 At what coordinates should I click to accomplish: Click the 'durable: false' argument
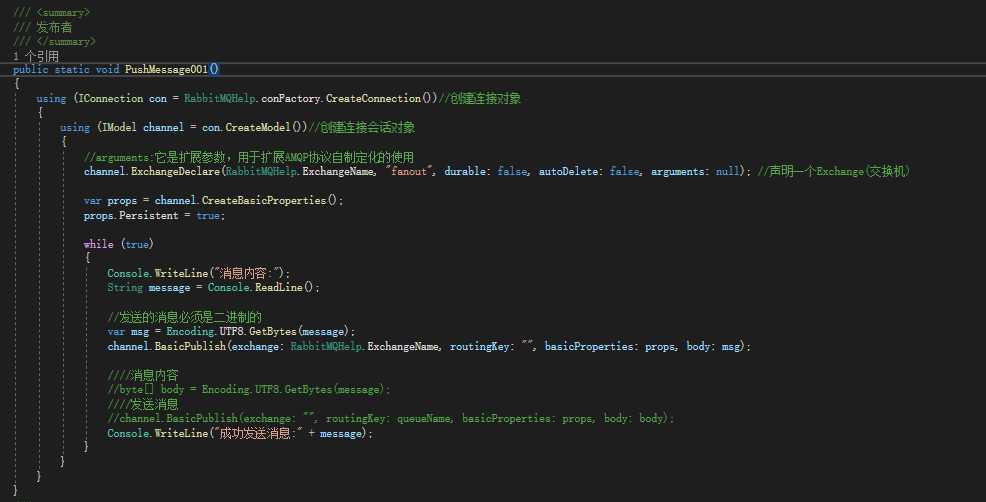coord(487,172)
